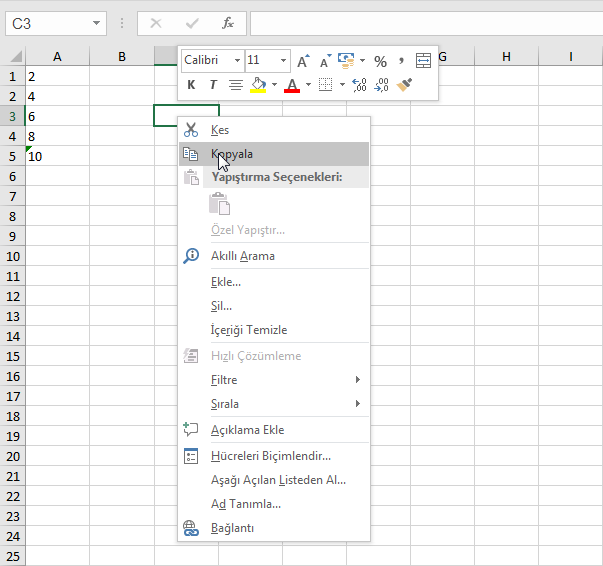Select Ad Tanımla... entry

click(x=274, y=503)
